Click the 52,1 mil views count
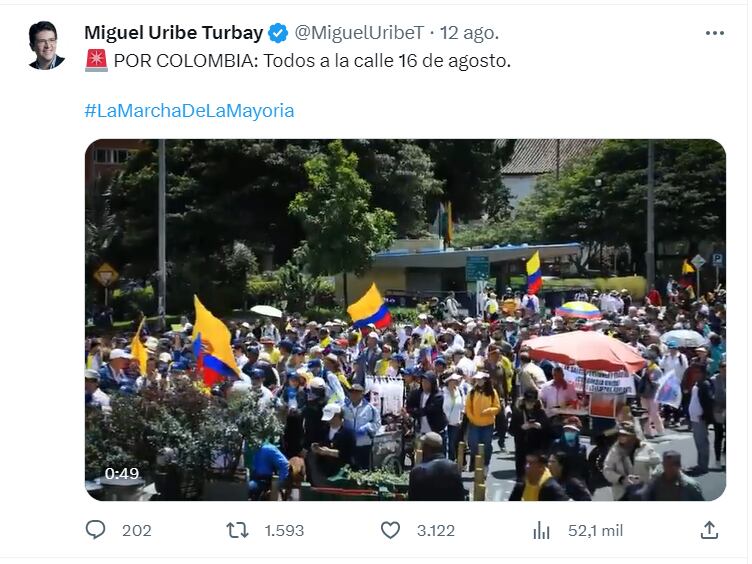This screenshot has height=564, width=752. coord(595,530)
